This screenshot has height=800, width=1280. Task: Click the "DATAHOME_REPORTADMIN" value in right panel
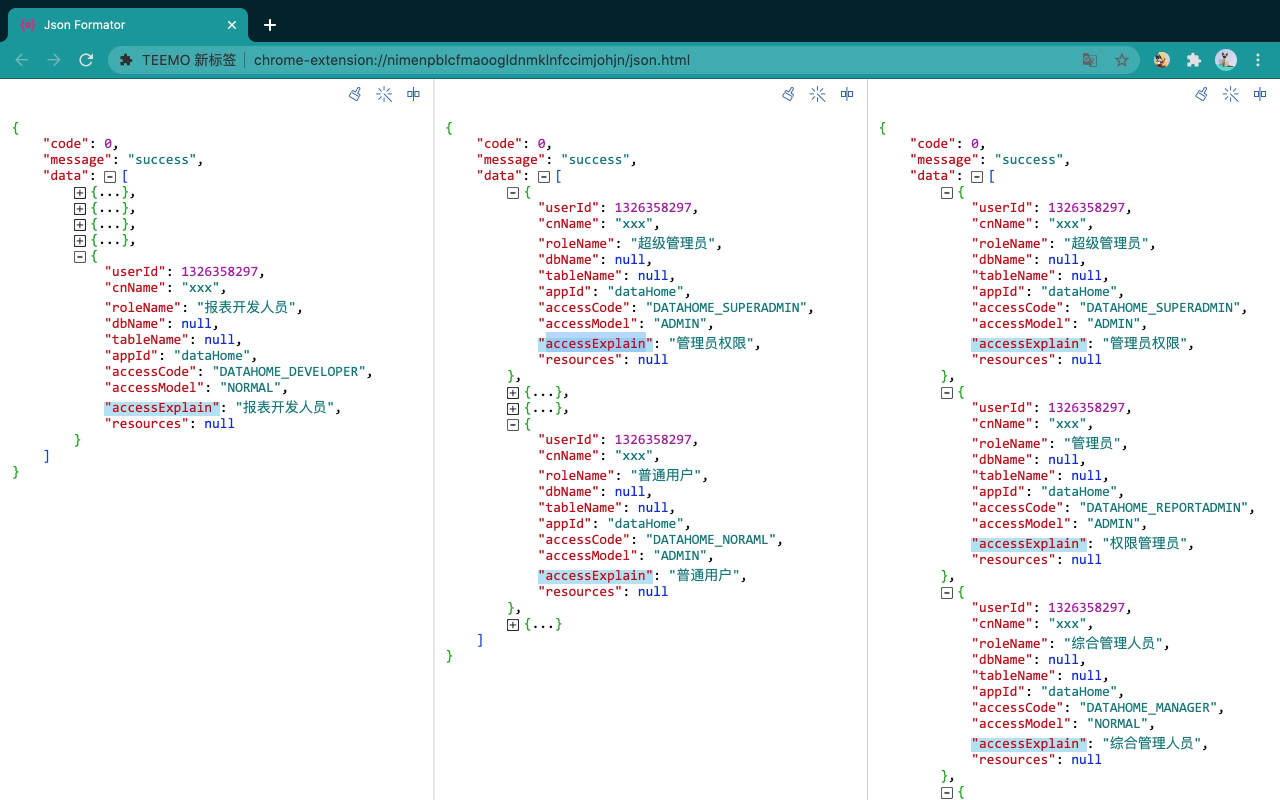tap(1165, 507)
